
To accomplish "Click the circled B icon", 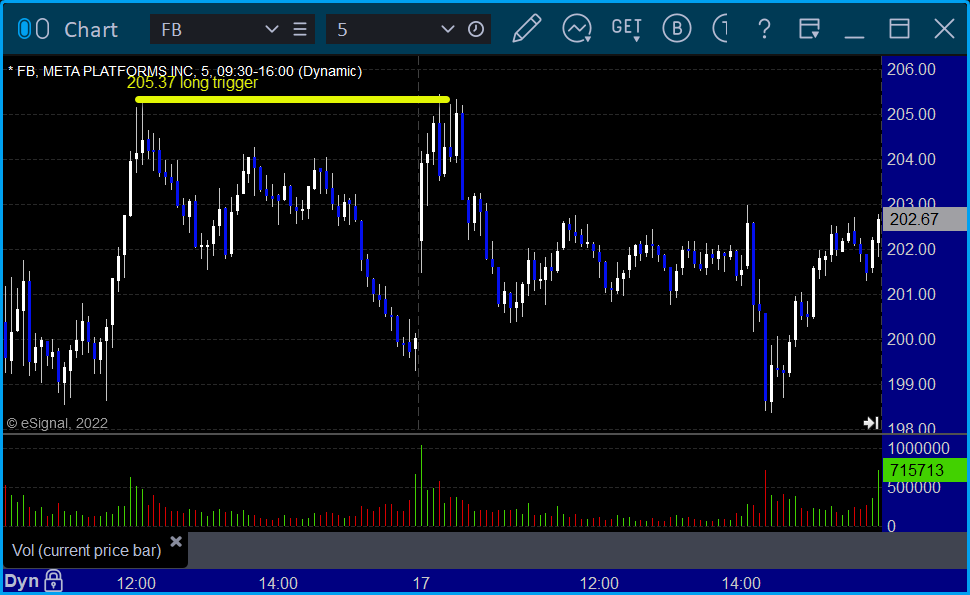I will 677,29.
